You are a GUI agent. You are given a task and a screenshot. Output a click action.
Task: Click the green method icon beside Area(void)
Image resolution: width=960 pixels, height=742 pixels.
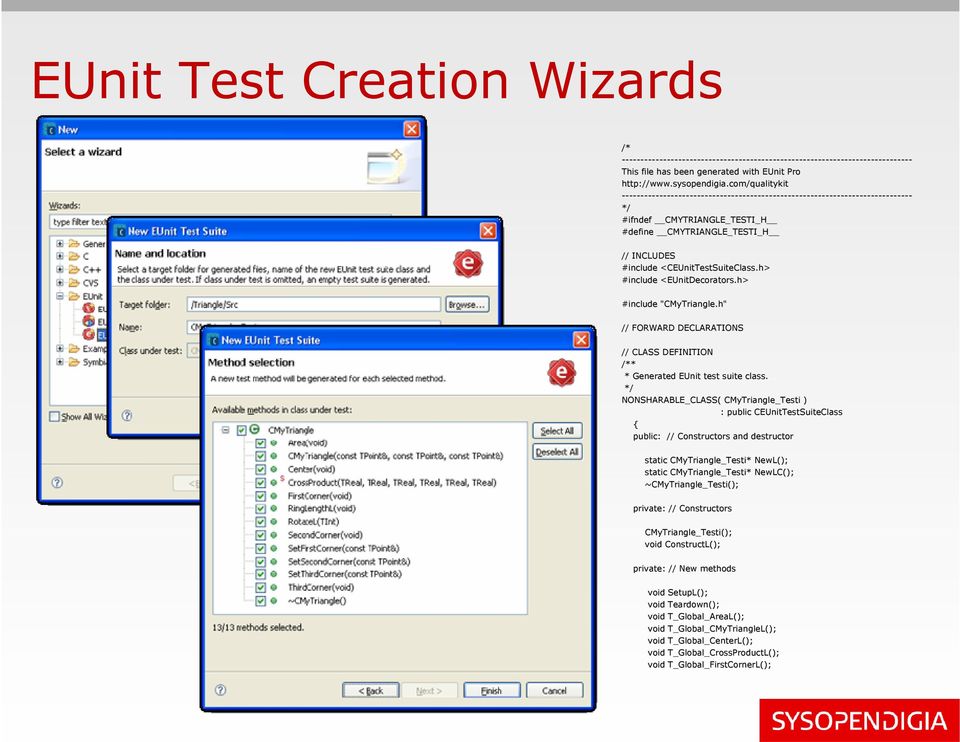click(x=274, y=443)
